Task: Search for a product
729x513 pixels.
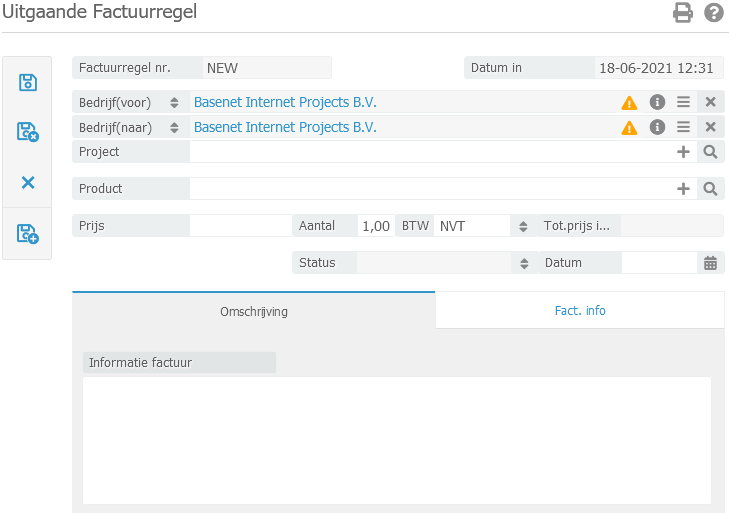Action: 710,188
